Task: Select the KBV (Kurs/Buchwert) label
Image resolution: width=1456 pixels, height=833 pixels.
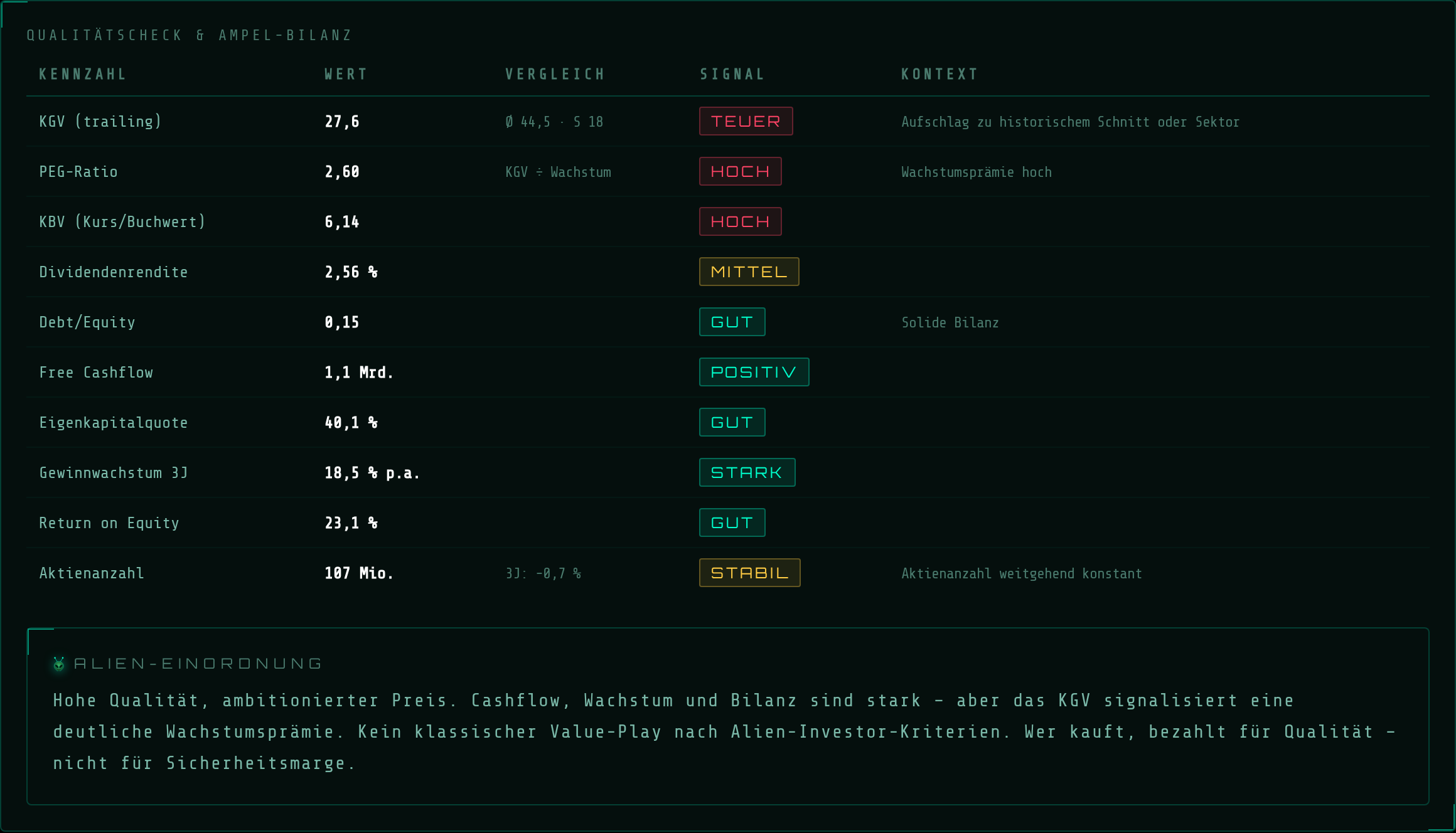Action: tap(122, 221)
